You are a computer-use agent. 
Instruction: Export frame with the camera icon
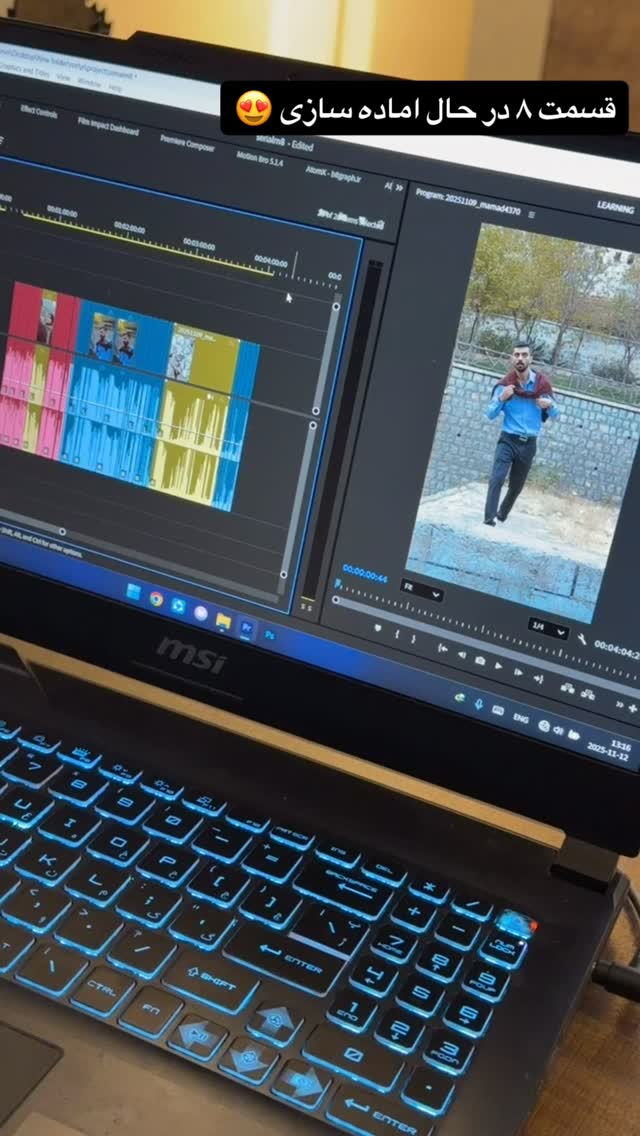coord(480,659)
